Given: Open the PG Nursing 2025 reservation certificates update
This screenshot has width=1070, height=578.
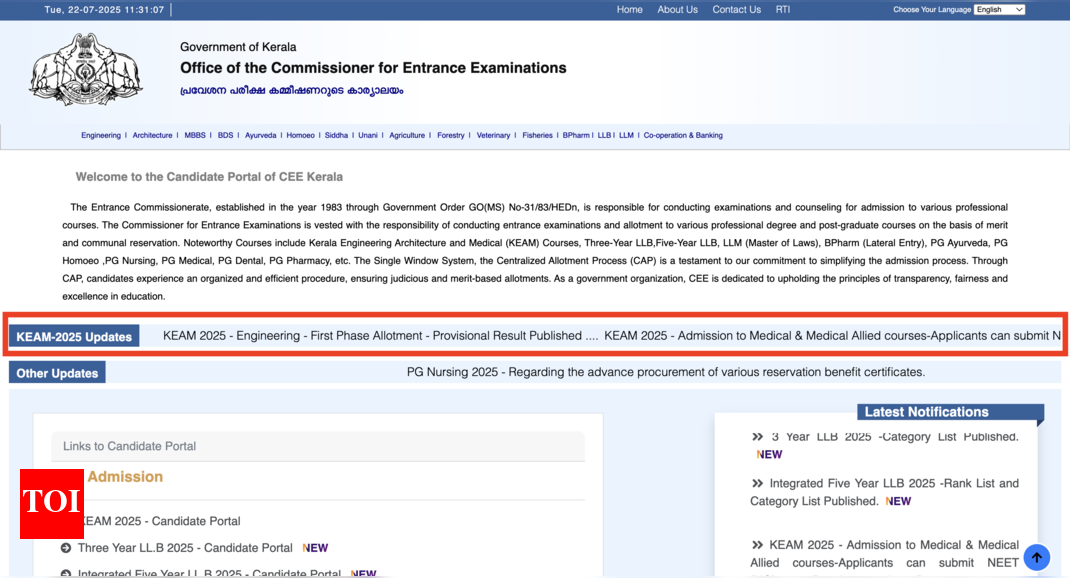Looking at the screenshot, I should click(x=666, y=372).
